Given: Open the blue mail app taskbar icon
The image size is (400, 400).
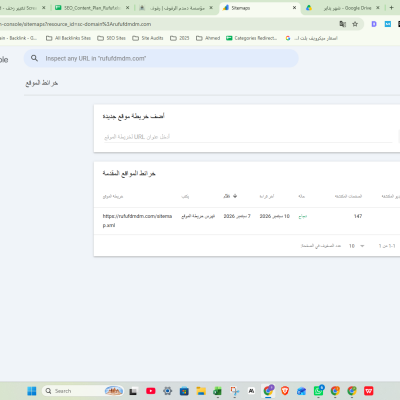Looking at the screenshot, I should tap(302, 391).
